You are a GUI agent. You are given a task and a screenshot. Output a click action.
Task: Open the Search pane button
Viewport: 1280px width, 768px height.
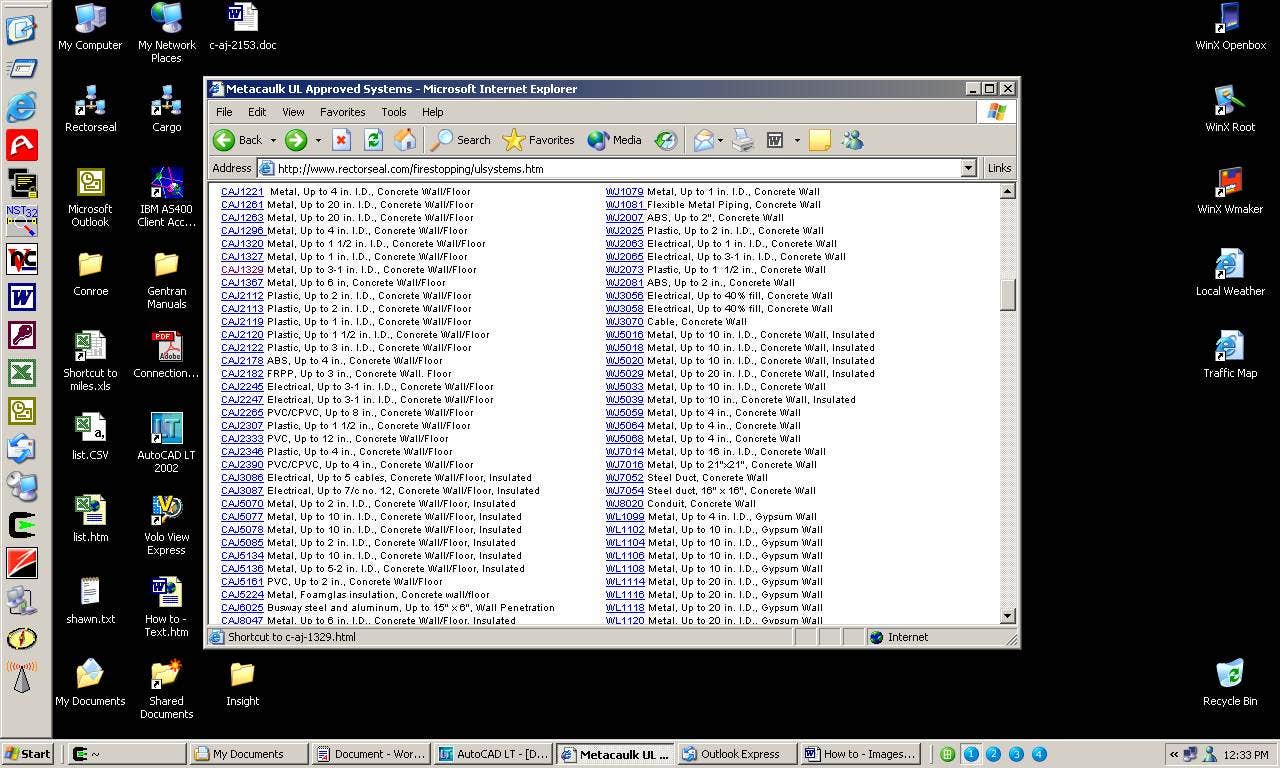pos(461,140)
